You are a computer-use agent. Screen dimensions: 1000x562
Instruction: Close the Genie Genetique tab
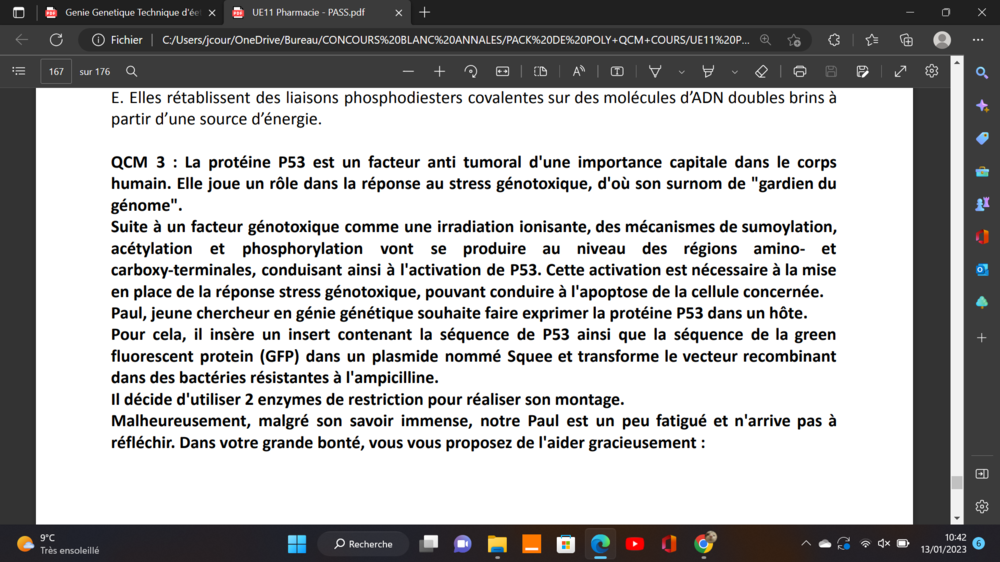pyautogui.click(x=212, y=13)
